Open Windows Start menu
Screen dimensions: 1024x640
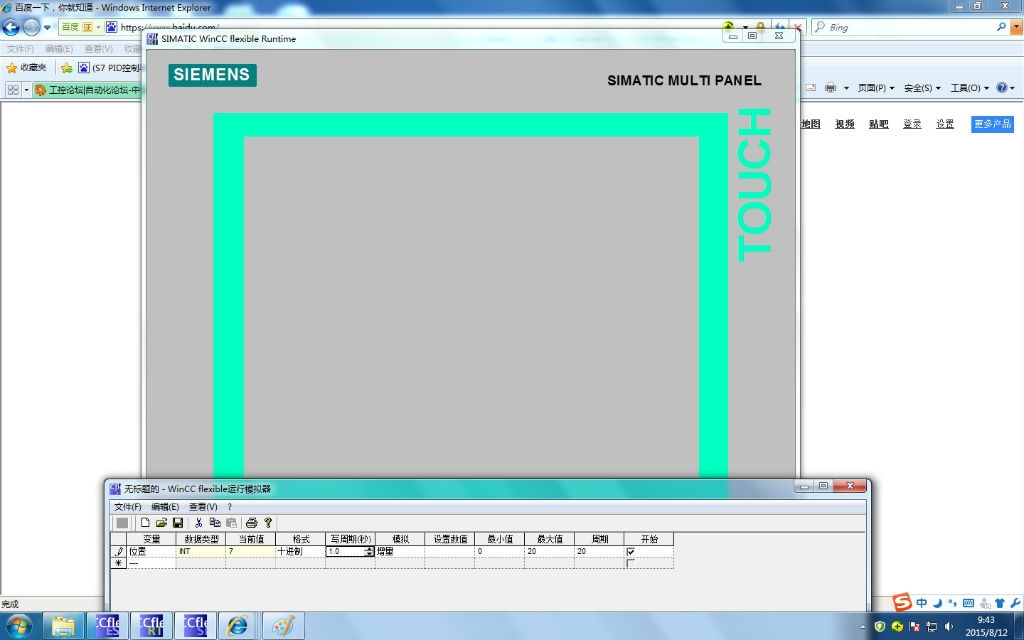[18, 626]
